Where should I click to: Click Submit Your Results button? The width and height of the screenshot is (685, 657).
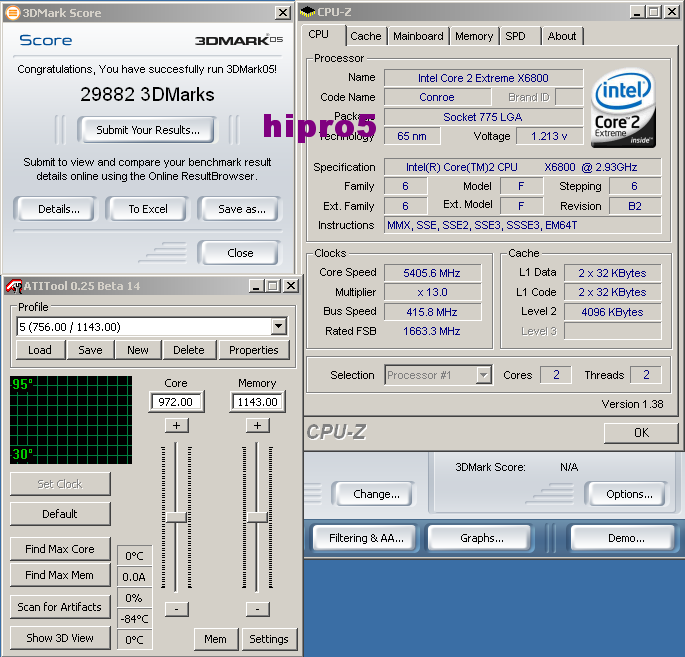[x=148, y=130]
